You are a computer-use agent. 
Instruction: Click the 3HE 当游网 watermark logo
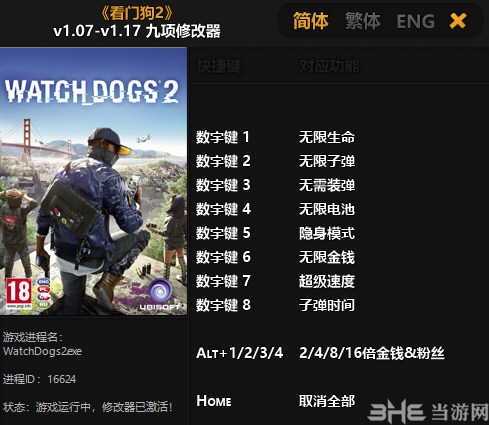pyautogui.click(x=428, y=412)
